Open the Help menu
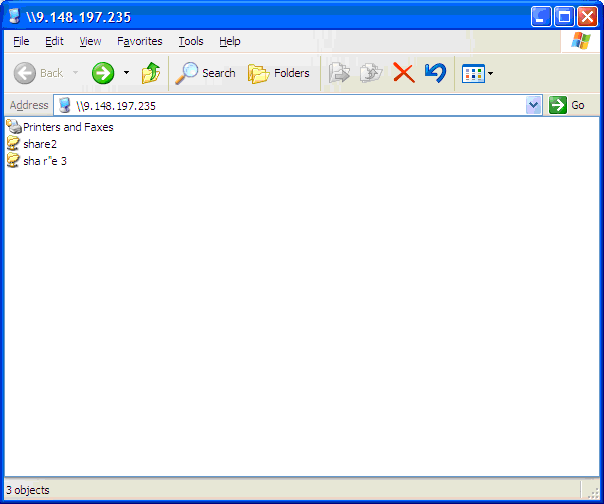Viewport: 604px width, 504px height. tap(230, 41)
